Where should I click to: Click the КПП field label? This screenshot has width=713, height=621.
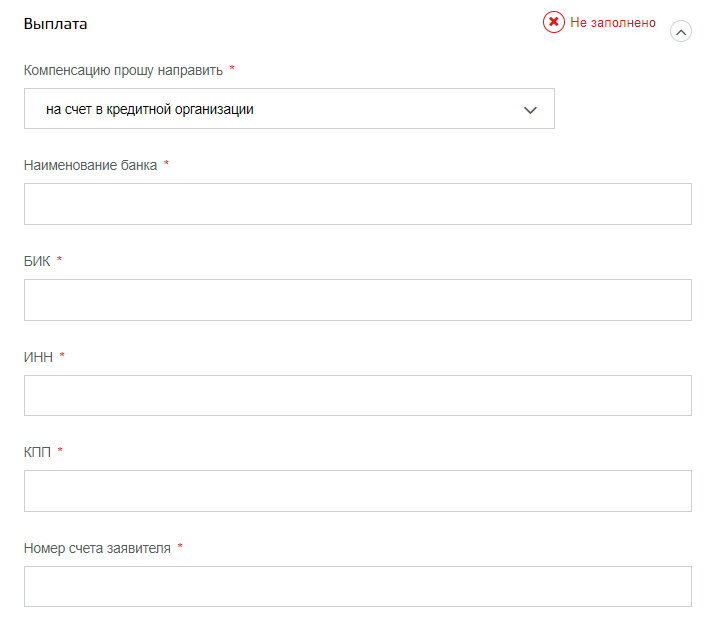tap(37, 452)
